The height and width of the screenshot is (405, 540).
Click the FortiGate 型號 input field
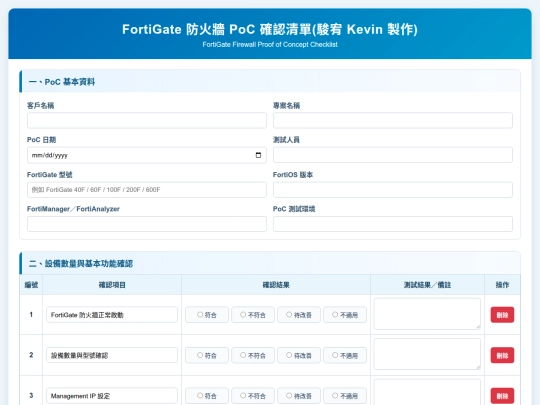tap(147, 190)
